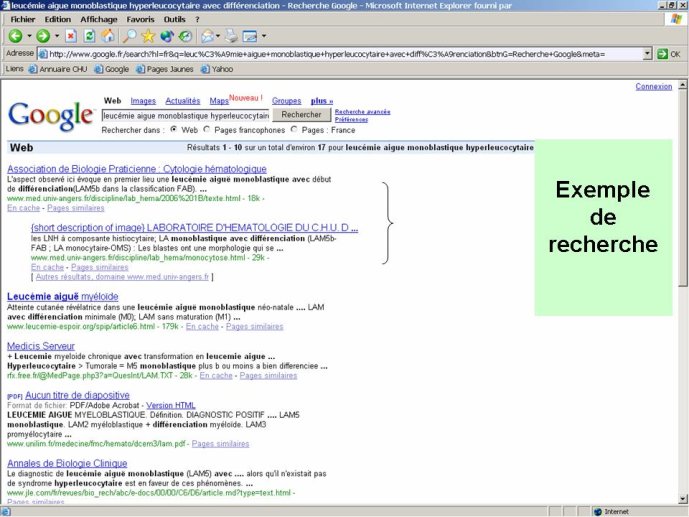Open Aucun titre de diapositive PDF result

(x=77, y=395)
